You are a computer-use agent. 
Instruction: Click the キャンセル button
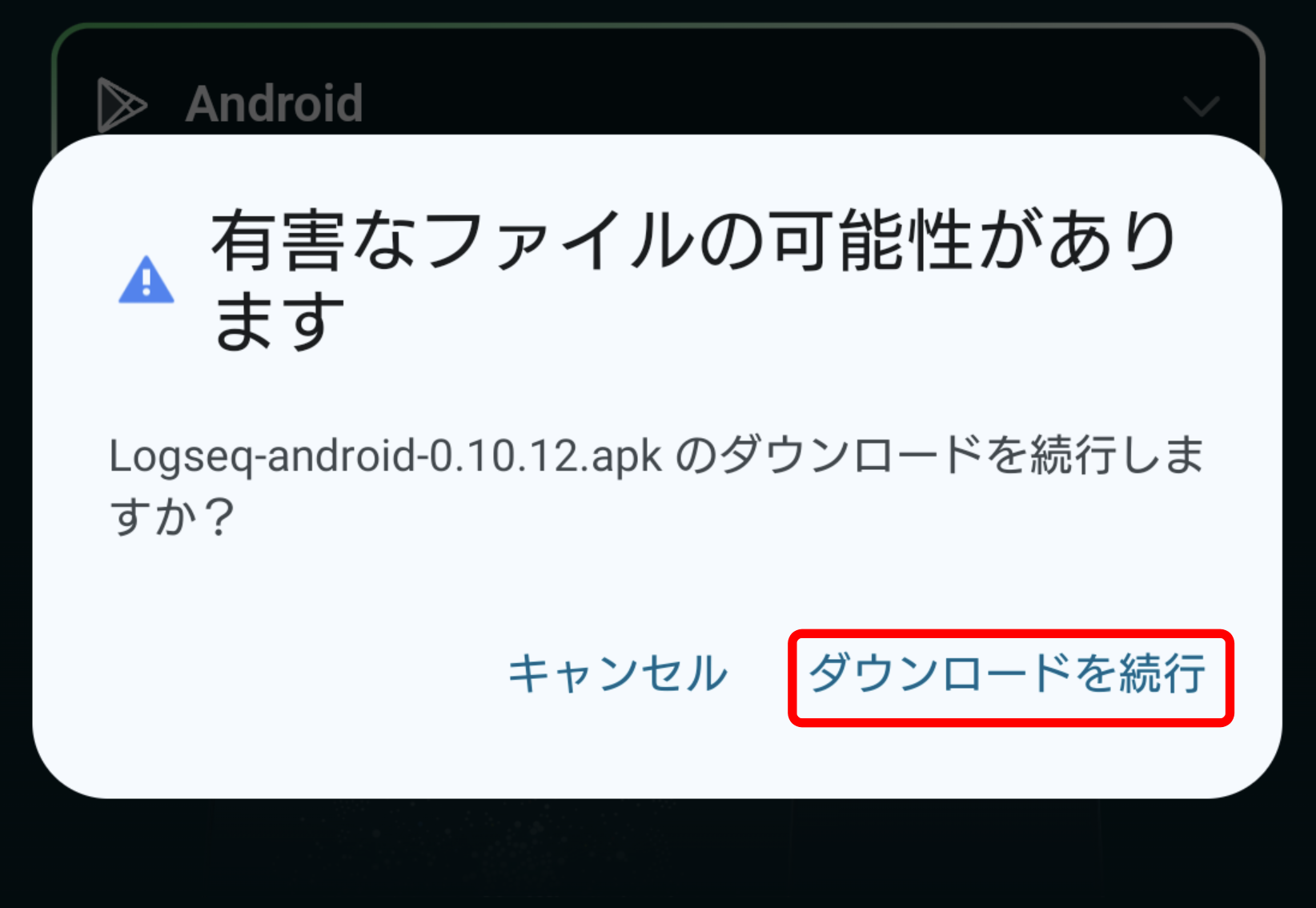(x=618, y=673)
